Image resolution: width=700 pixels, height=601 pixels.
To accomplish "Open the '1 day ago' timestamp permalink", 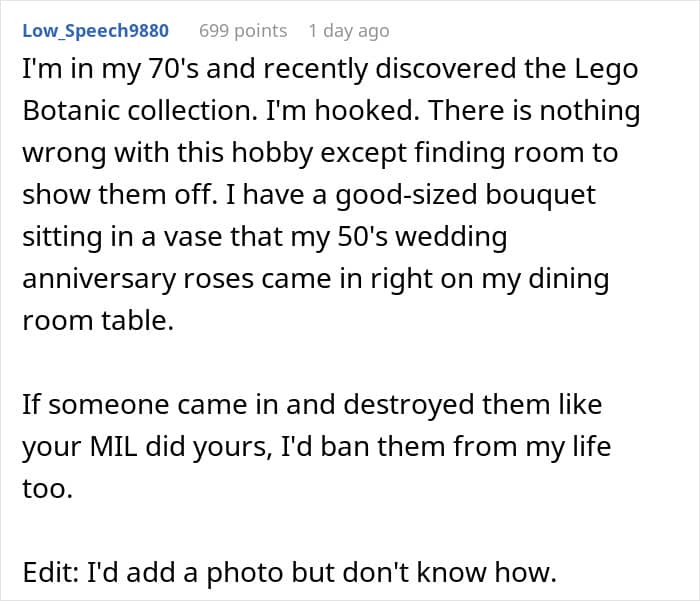I will pyautogui.click(x=348, y=31).
